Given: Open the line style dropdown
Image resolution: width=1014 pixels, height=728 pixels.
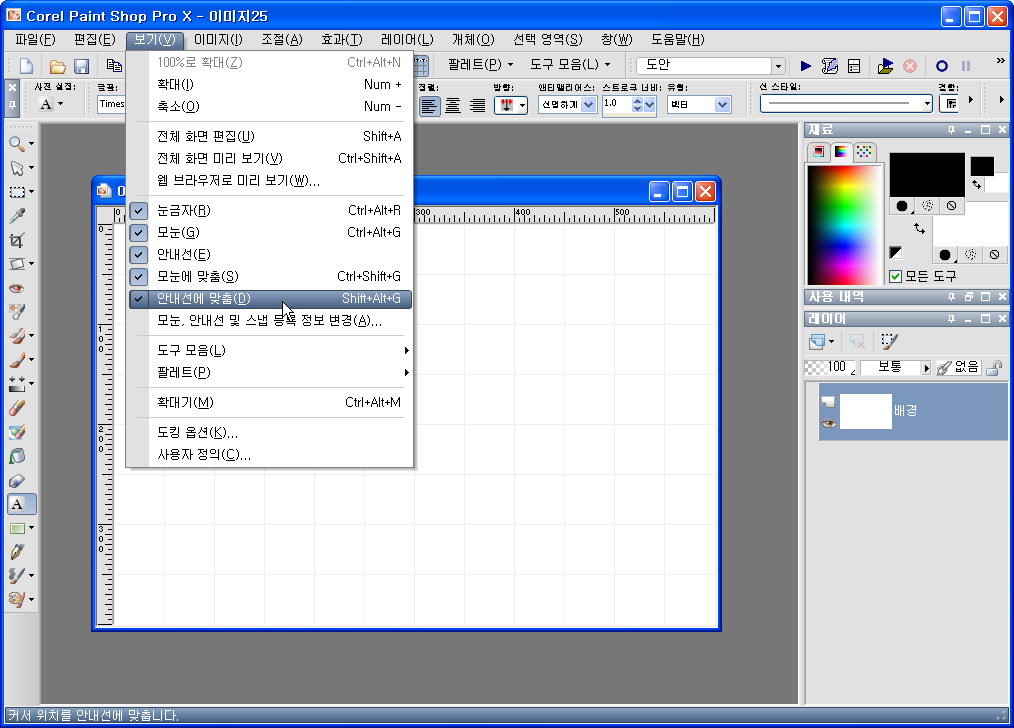Looking at the screenshot, I should coord(927,104).
